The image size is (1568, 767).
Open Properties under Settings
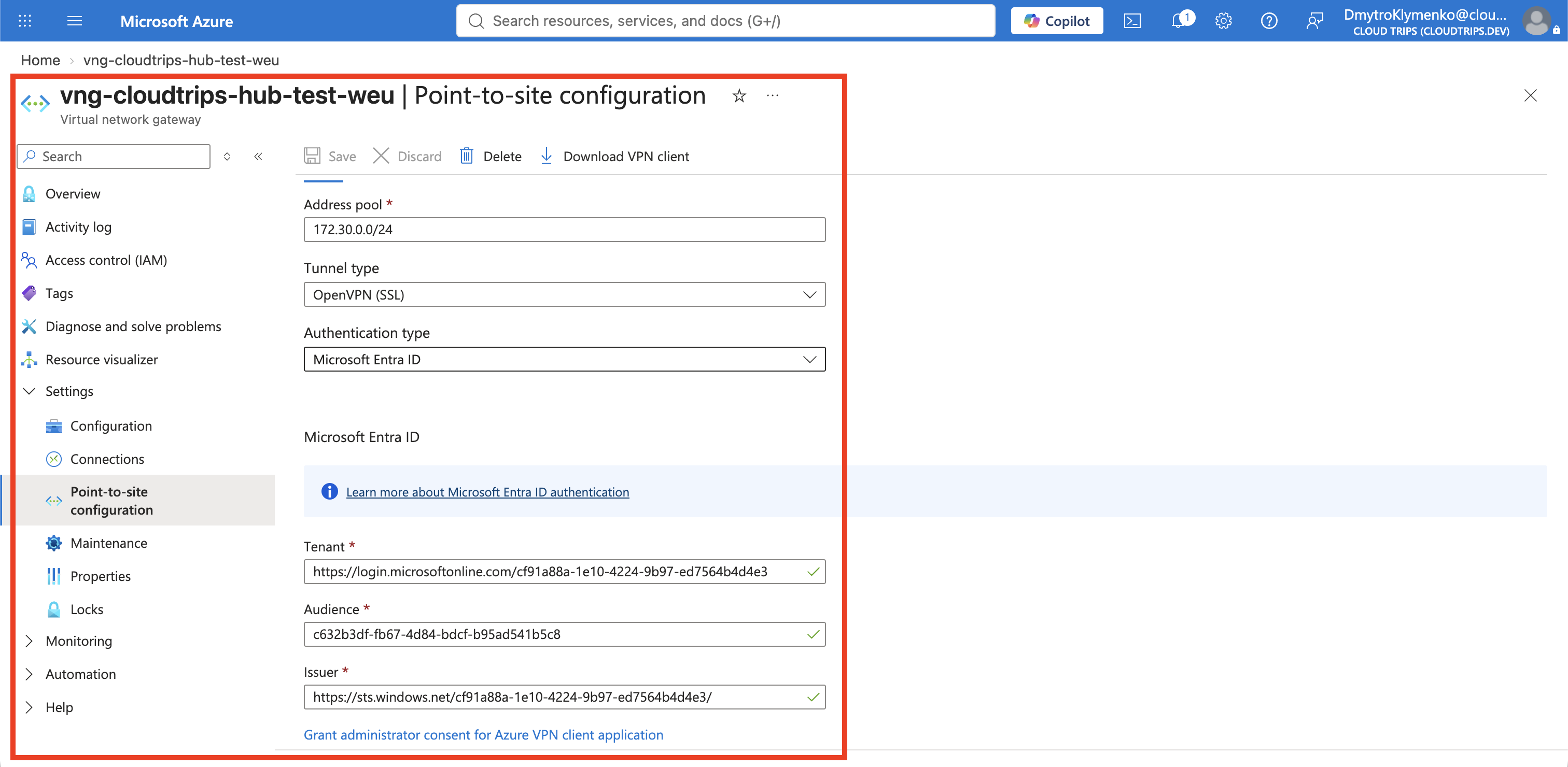(101, 576)
